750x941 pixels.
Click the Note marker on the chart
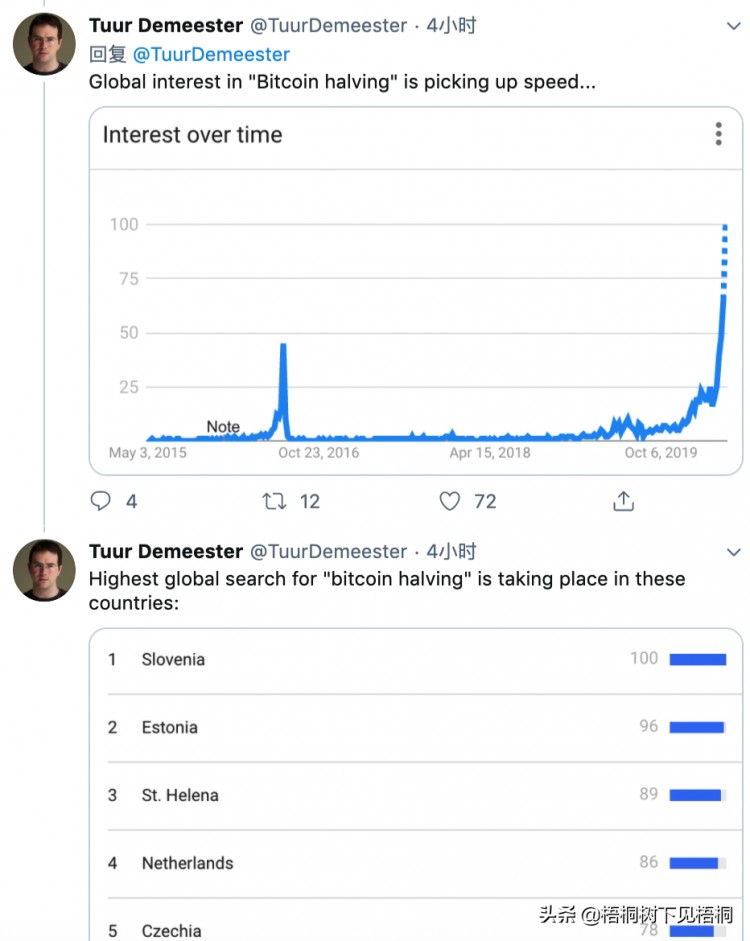coord(223,426)
